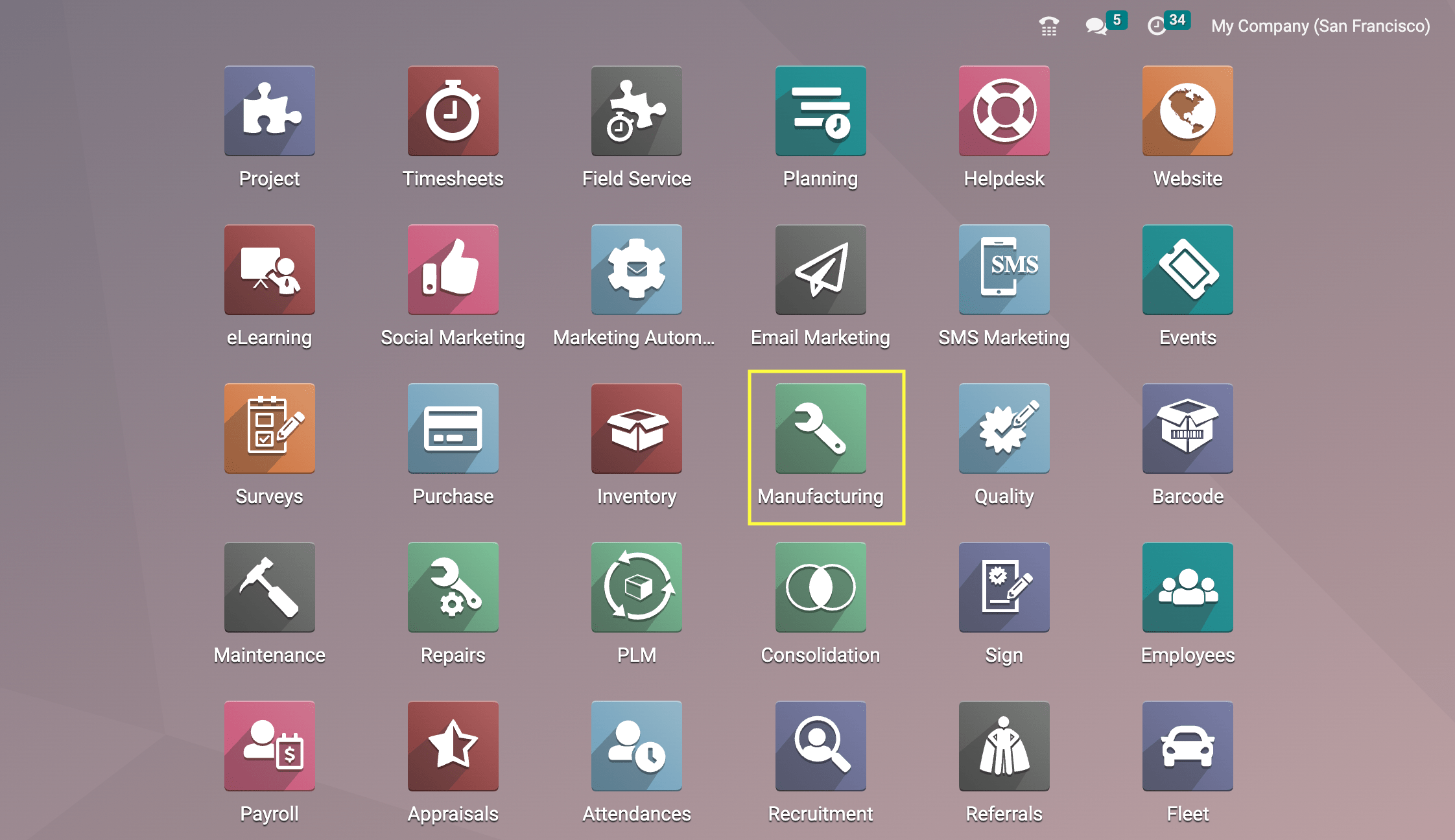The height and width of the screenshot is (840, 1455).
Task: Open the Project puzzle-piece app
Action: (x=269, y=111)
